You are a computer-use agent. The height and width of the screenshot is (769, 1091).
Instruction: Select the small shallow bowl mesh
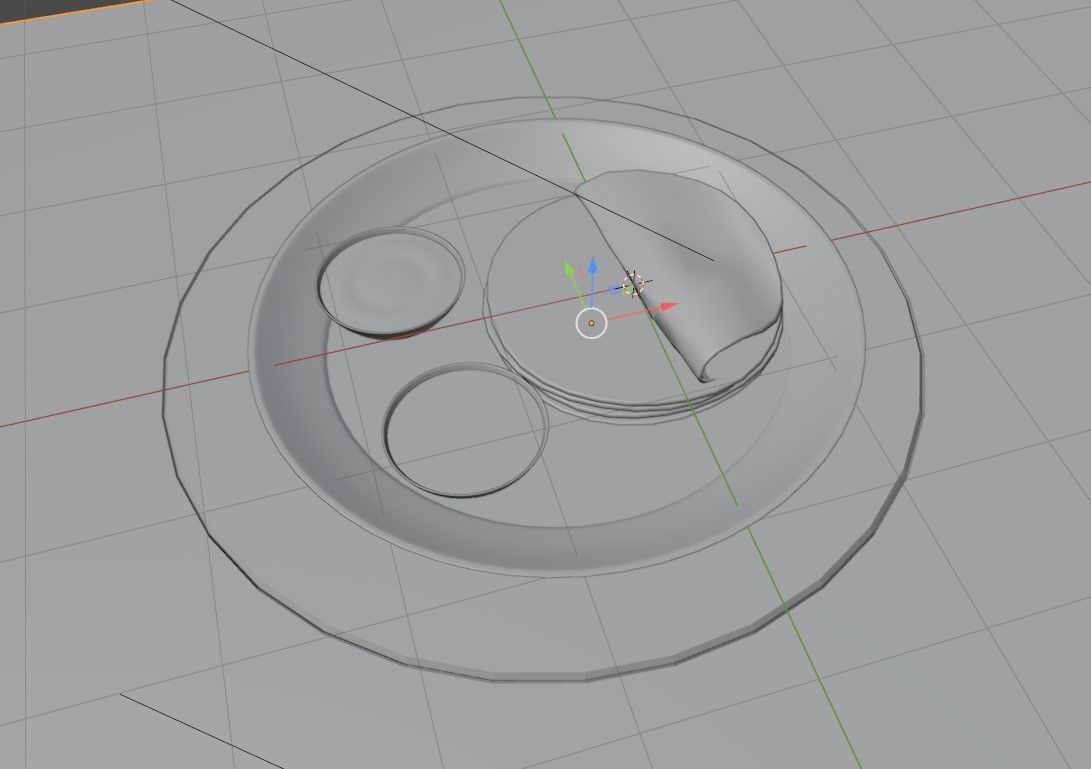click(x=390, y=282)
